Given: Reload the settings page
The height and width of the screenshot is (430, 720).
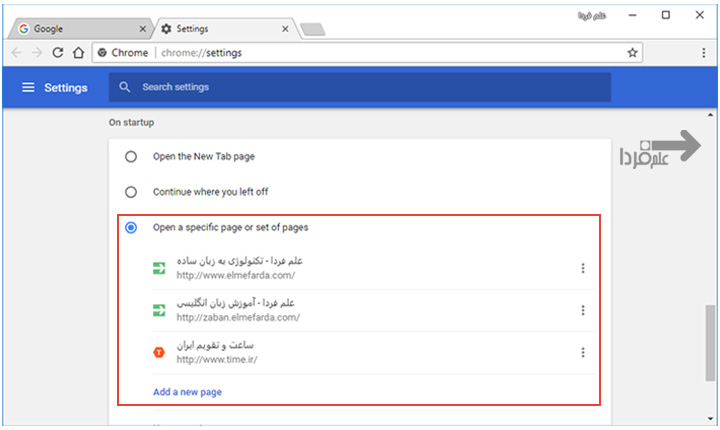Looking at the screenshot, I should coord(58,52).
